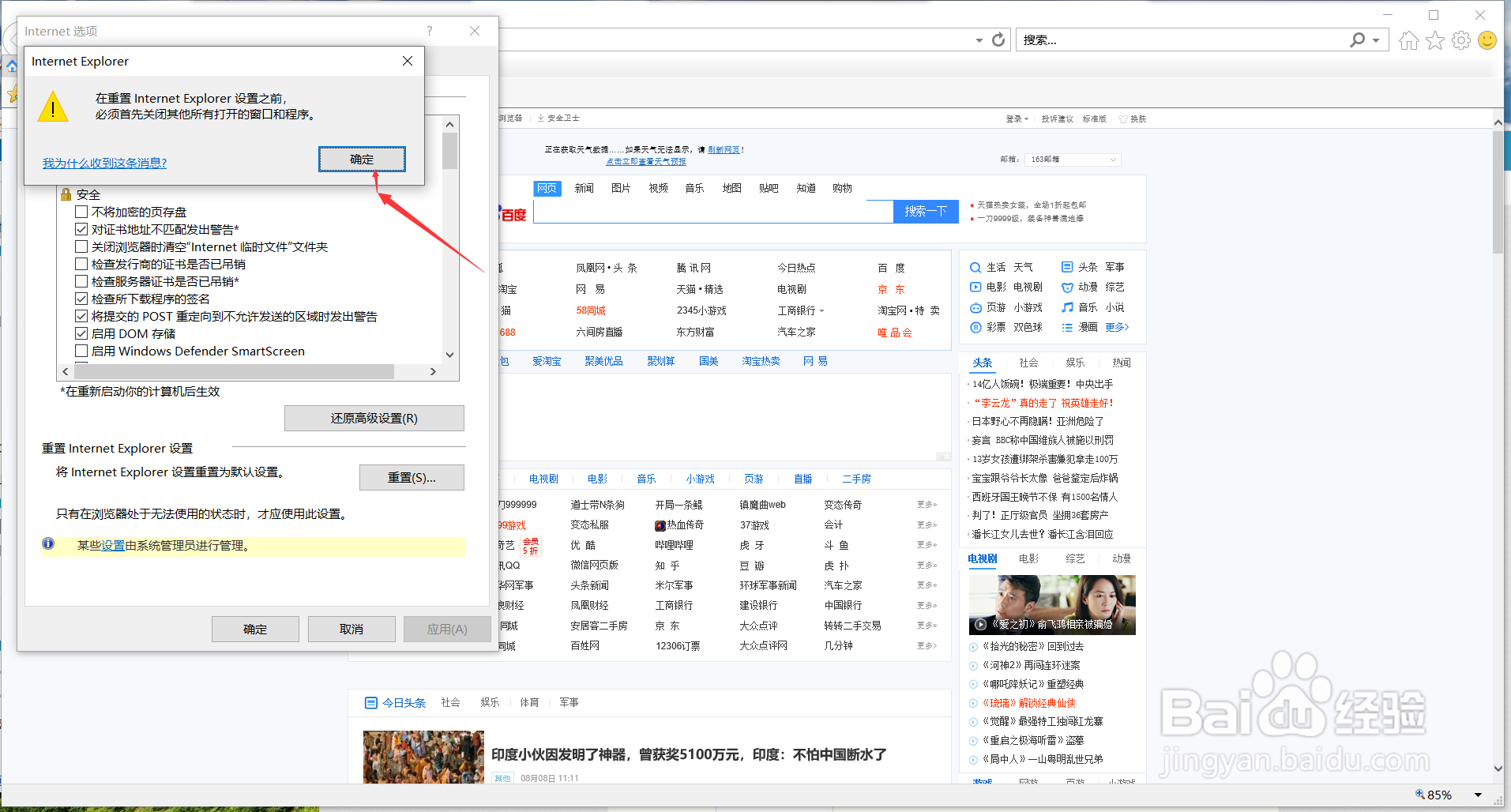Open the IE tools gear icon
The image size is (1511, 812).
[1461, 40]
